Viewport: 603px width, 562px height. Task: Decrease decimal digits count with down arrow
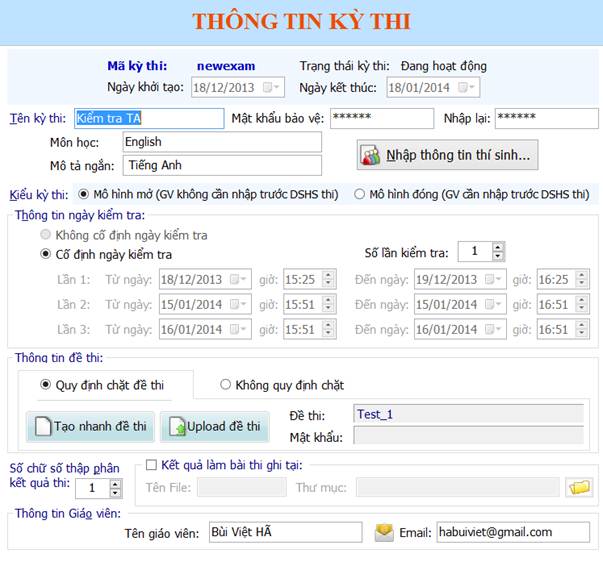[115, 492]
